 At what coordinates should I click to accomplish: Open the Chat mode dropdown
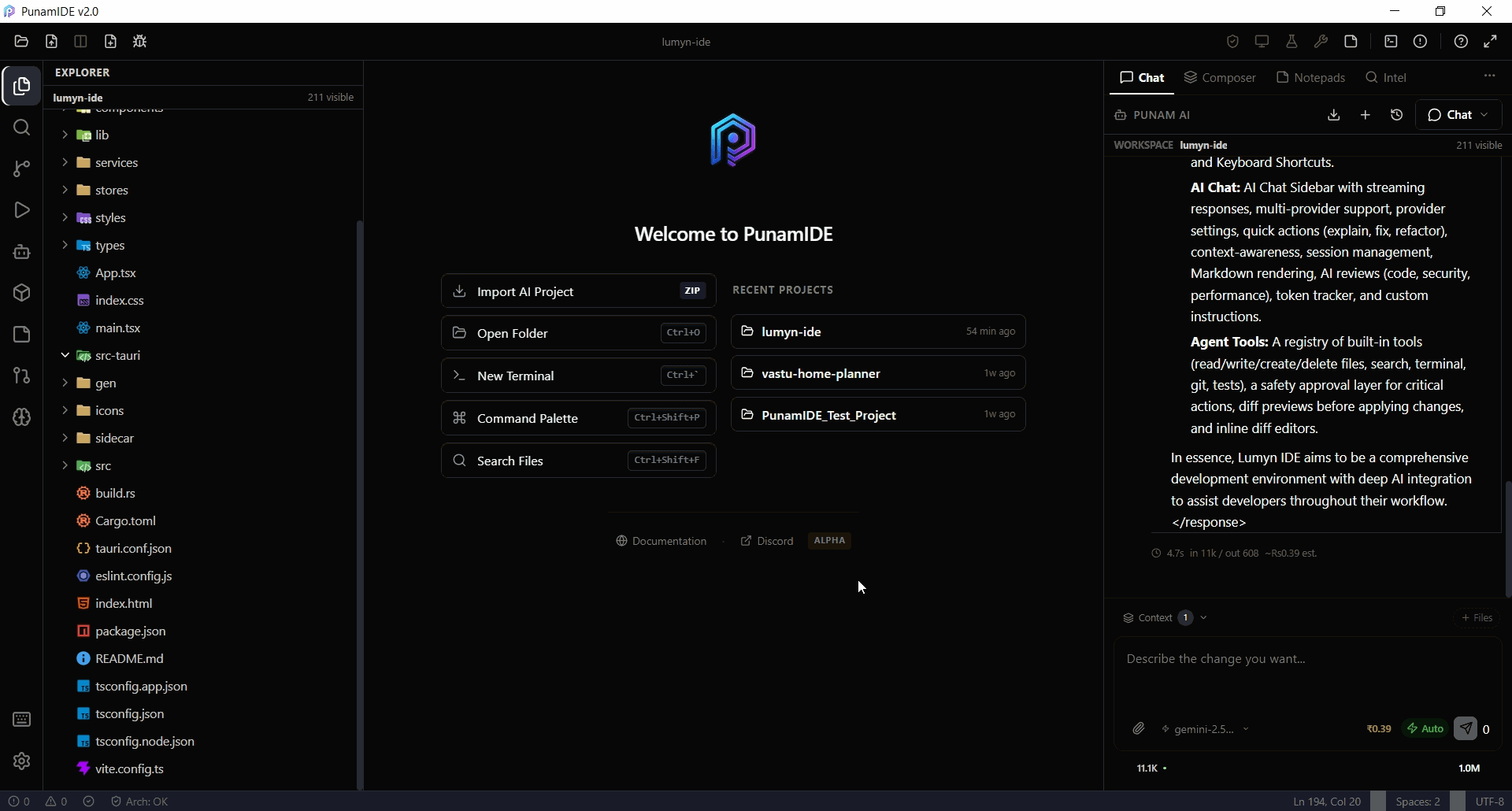click(1458, 115)
